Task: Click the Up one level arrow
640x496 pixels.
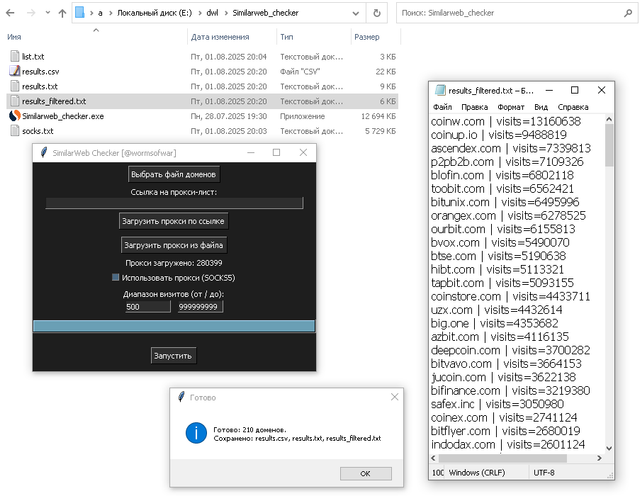Action: coord(62,13)
